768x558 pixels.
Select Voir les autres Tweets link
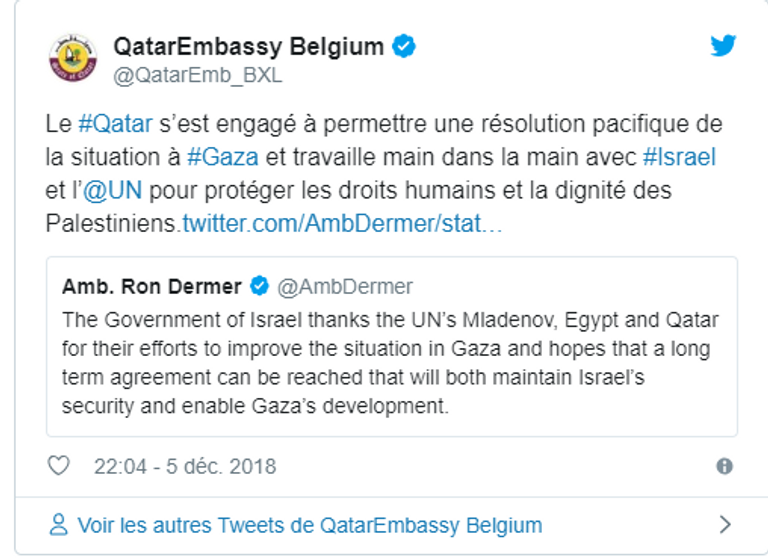[x=309, y=524]
